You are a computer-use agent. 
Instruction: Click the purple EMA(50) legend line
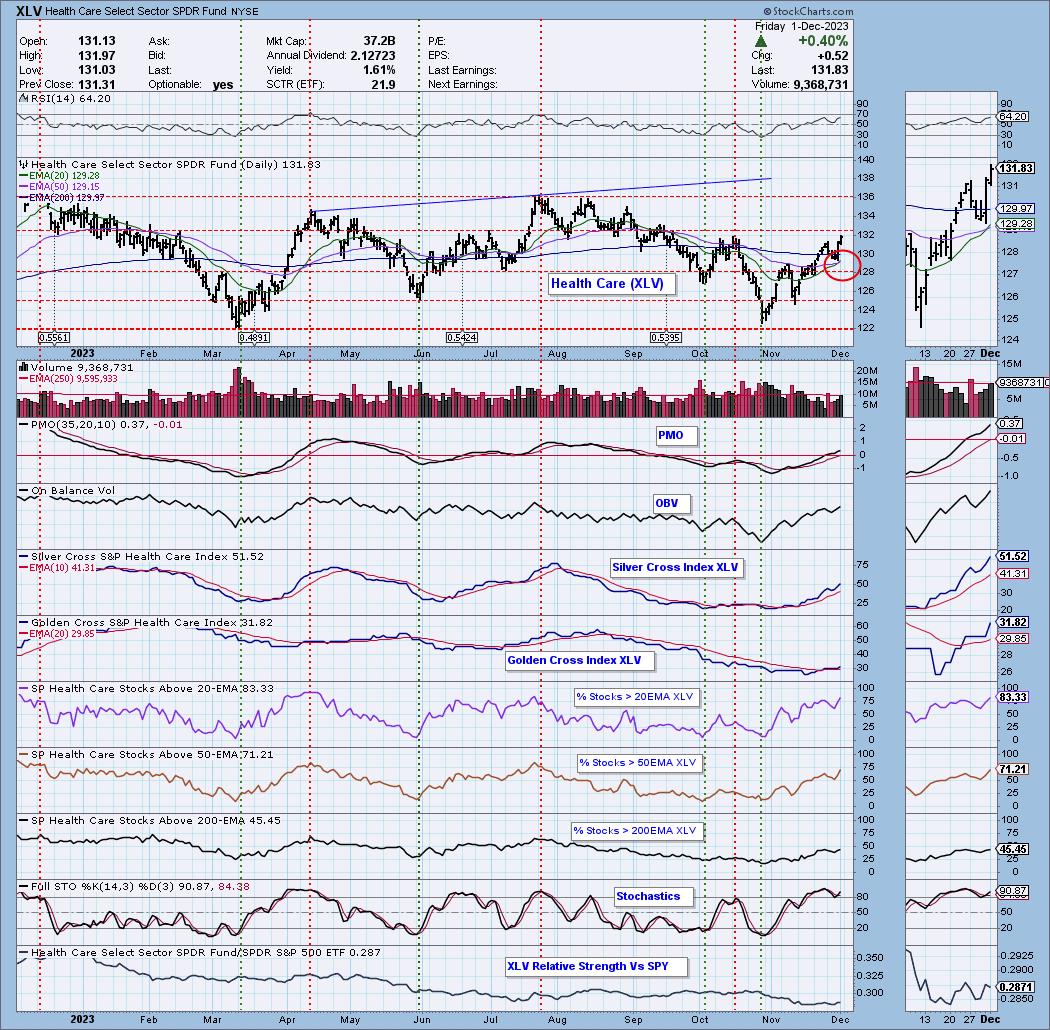tap(24, 187)
